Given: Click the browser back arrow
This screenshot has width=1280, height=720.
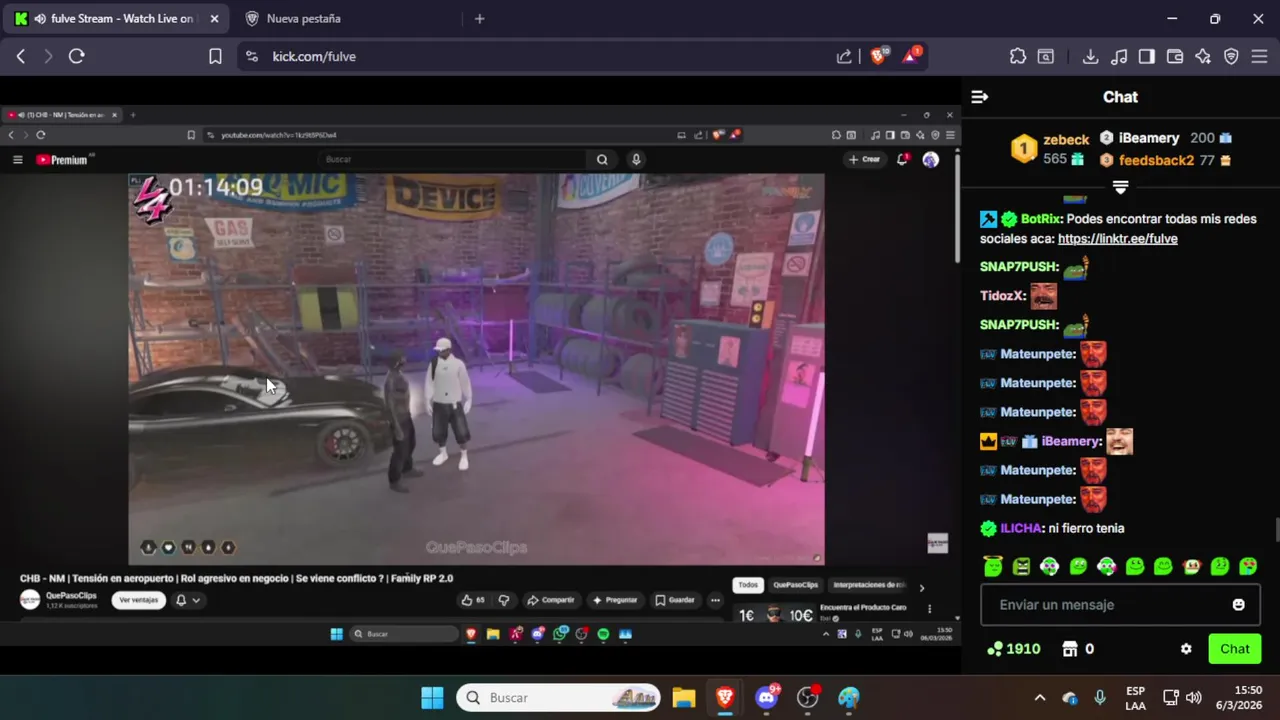Looking at the screenshot, I should pos(20,57).
